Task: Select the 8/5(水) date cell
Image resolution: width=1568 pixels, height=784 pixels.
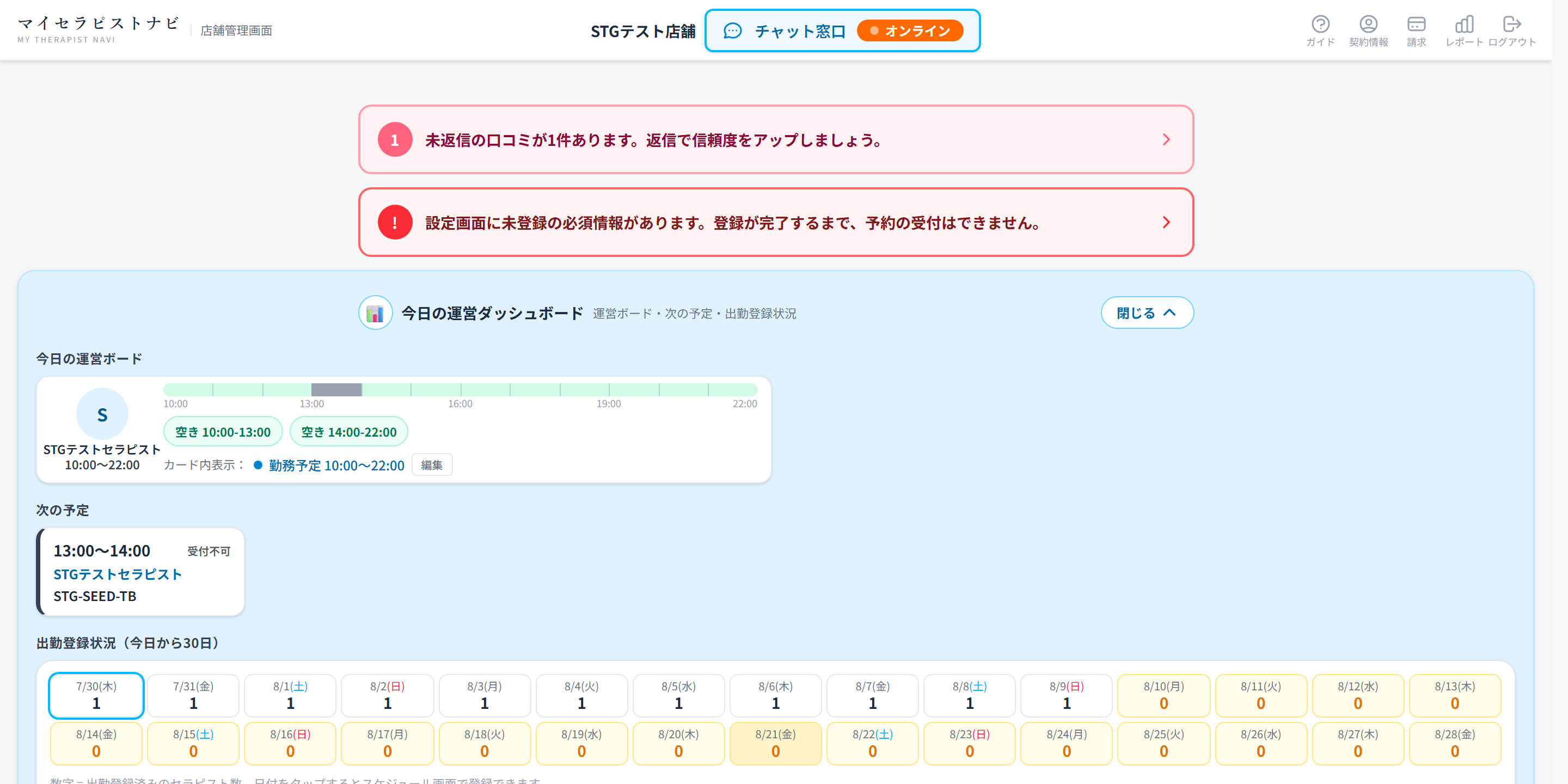Action: coord(679,695)
